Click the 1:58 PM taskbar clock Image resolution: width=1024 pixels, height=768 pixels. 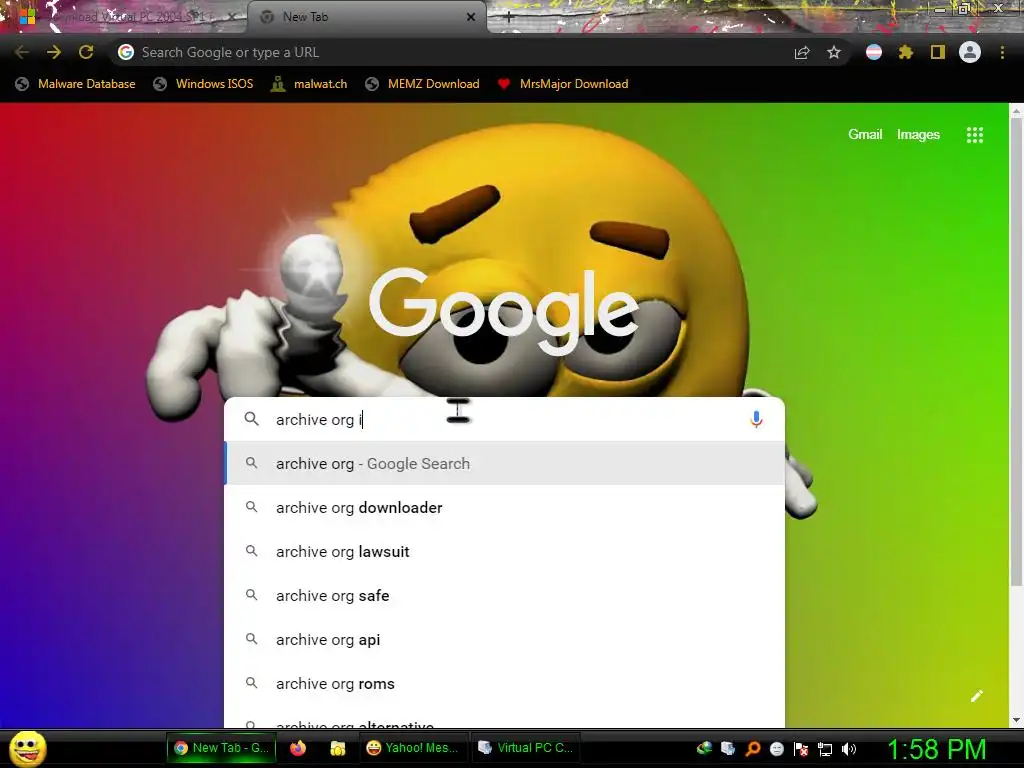pyautogui.click(x=936, y=749)
